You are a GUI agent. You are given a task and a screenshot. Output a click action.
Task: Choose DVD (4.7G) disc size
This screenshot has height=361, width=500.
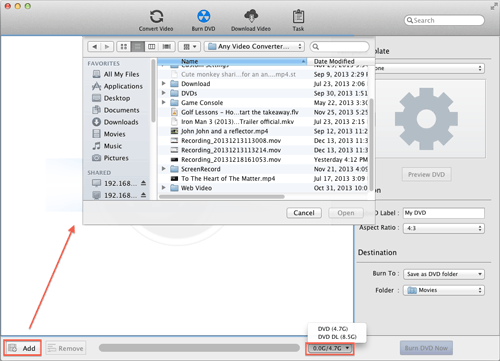tap(333, 329)
